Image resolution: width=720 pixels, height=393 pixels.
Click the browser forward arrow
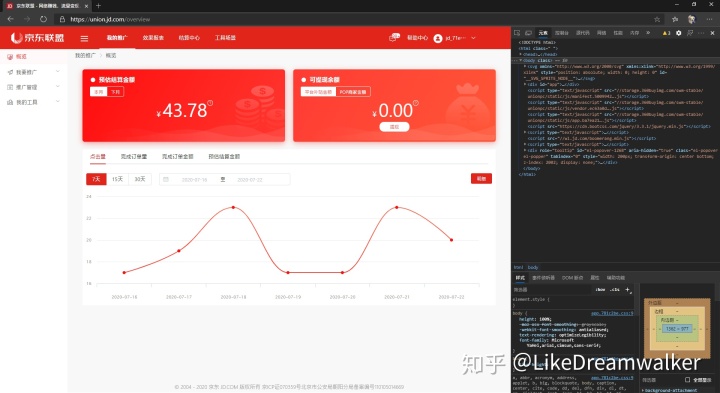click(27, 19)
